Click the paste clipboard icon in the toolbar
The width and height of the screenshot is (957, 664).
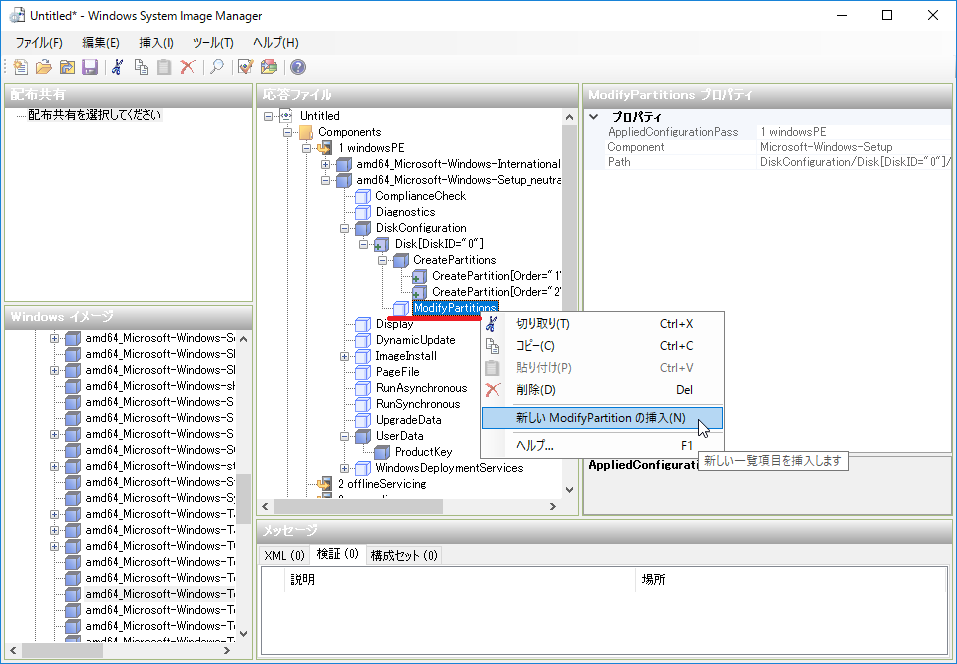pyautogui.click(x=164, y=67)
